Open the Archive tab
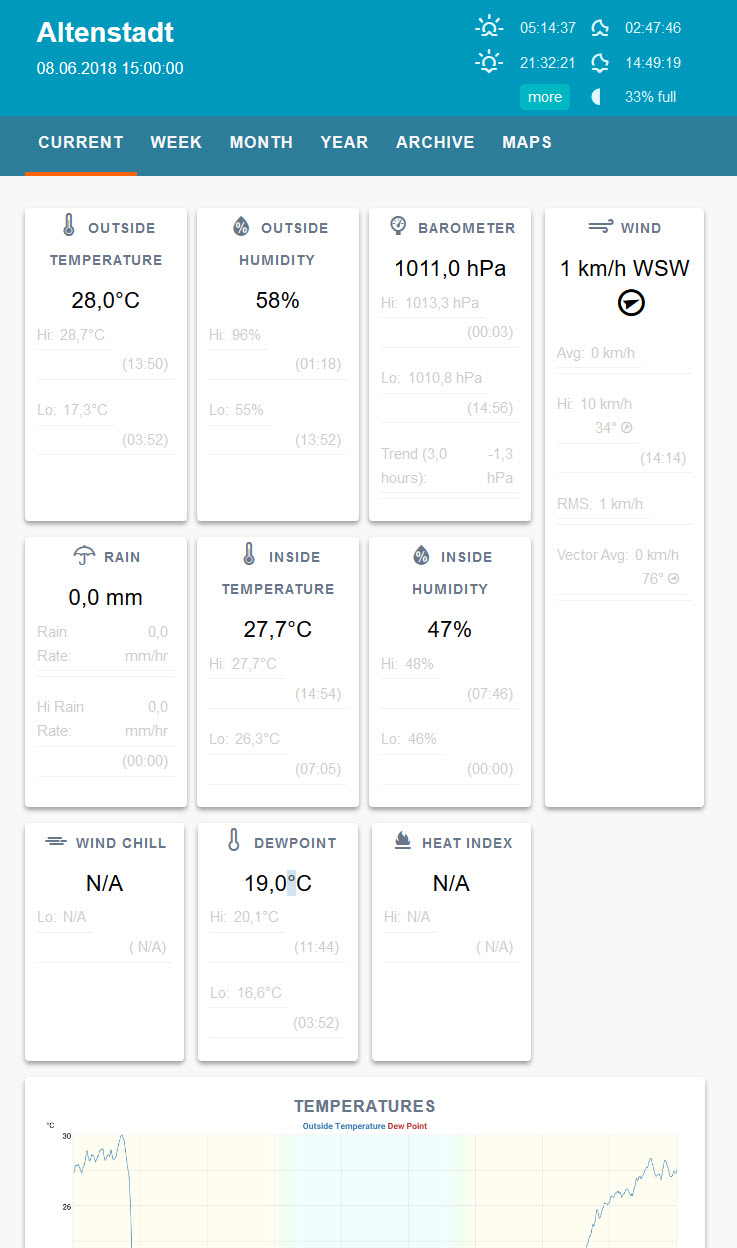 pos(435,143)
